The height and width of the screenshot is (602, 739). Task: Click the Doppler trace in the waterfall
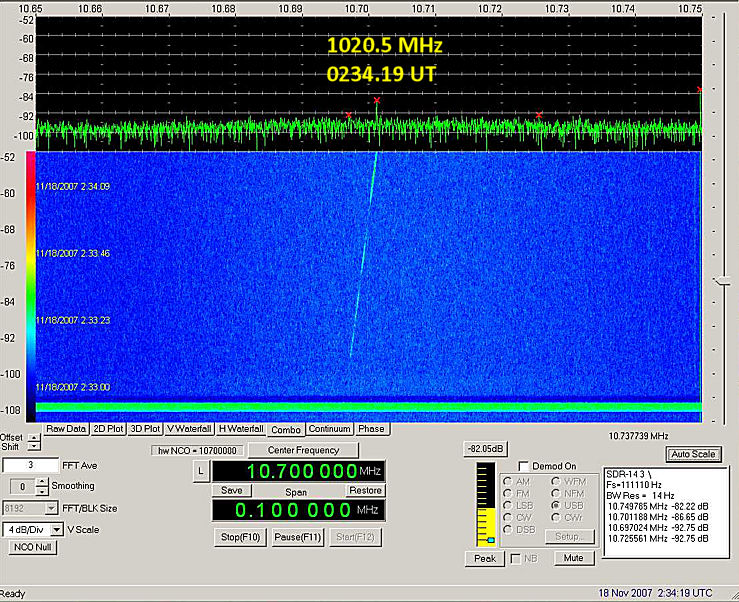[365, 255]
